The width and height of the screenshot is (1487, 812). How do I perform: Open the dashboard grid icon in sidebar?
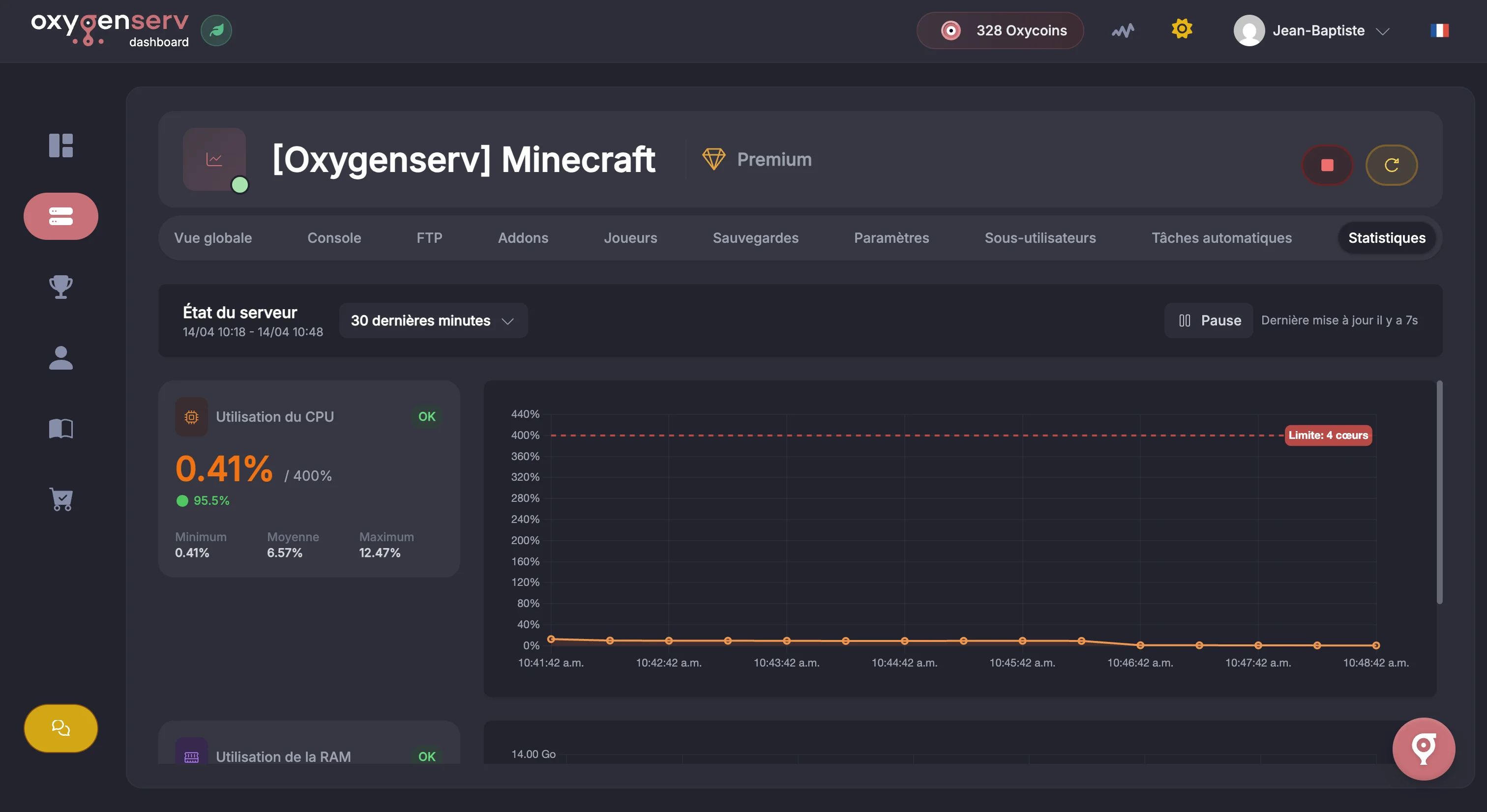(x=60, y=145)
